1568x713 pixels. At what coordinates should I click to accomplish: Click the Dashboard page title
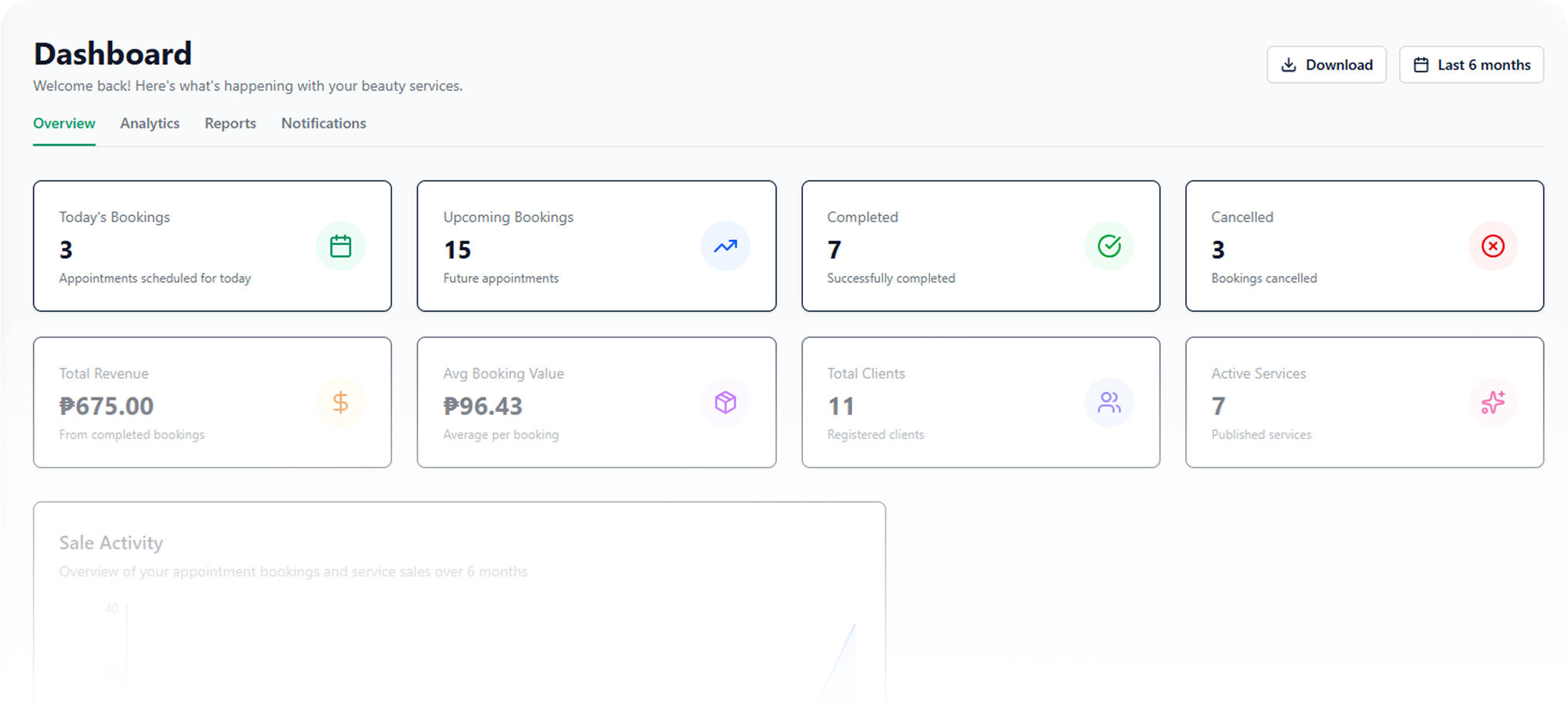pos(113,54)
